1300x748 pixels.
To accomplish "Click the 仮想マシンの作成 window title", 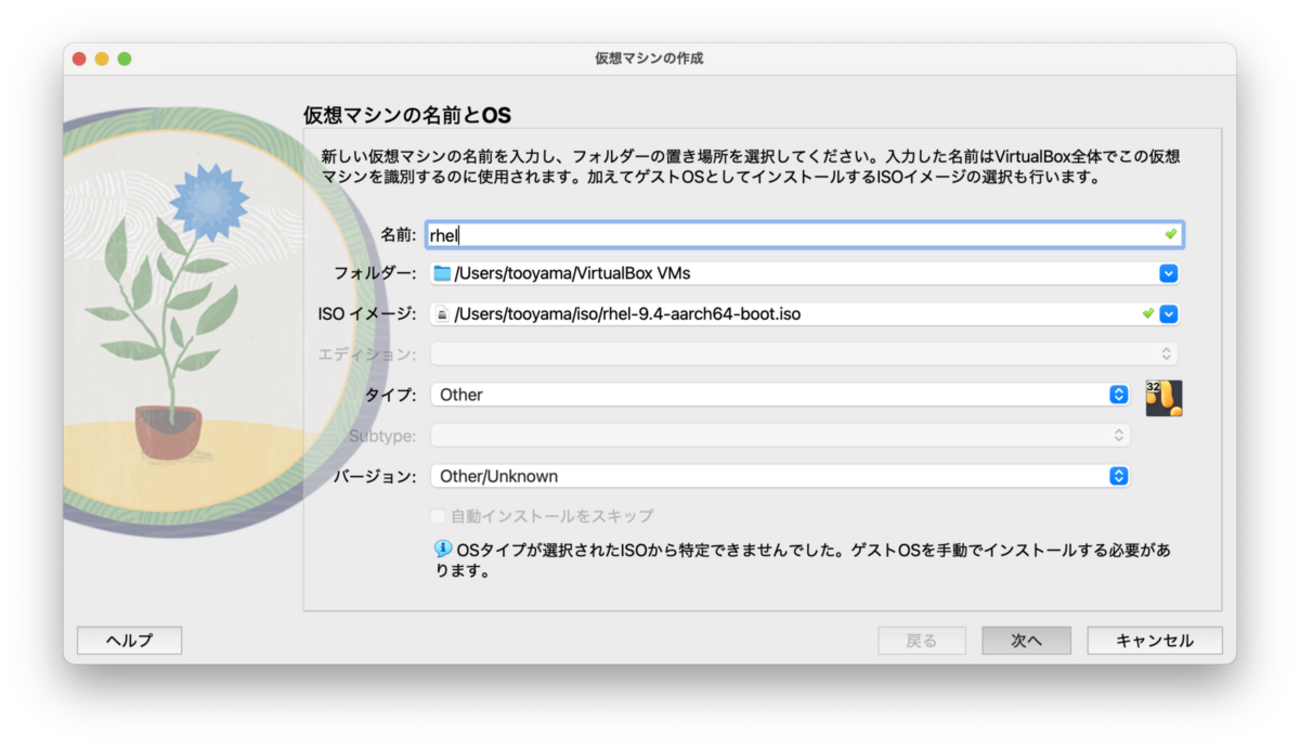I will pos(649,59).
